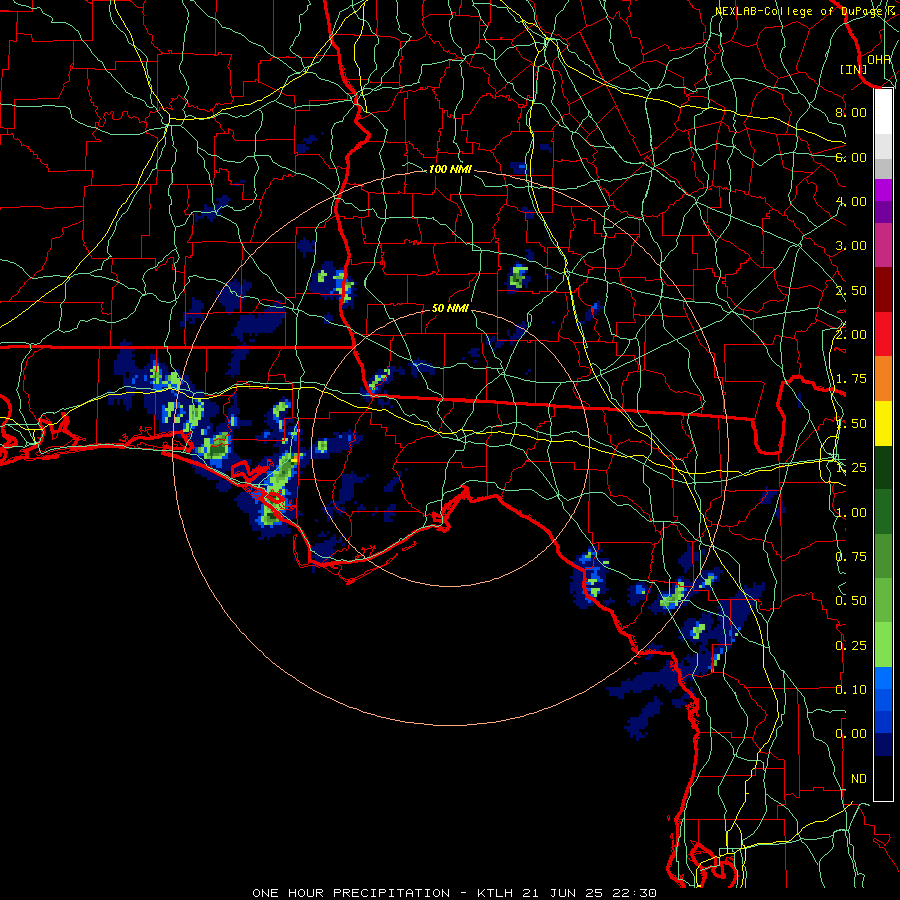Select the pink swatch beside 3.00

tap(883, 245)
